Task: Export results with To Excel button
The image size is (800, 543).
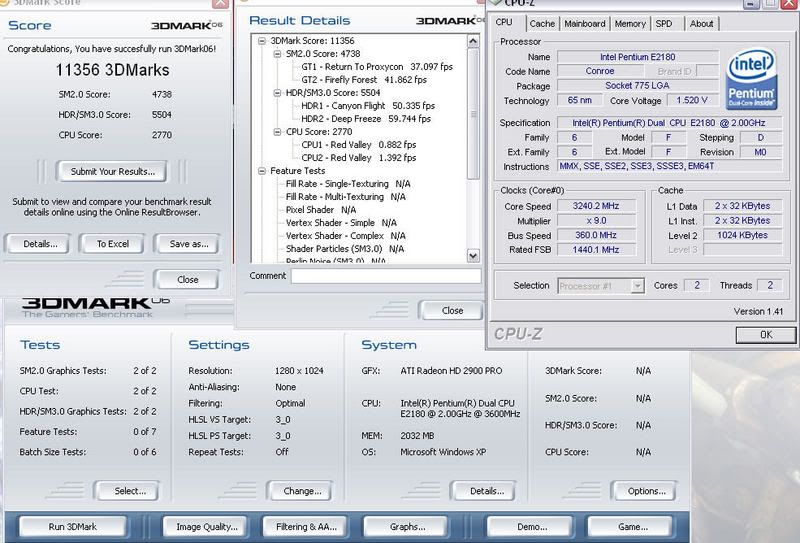Action: point(112,243)
